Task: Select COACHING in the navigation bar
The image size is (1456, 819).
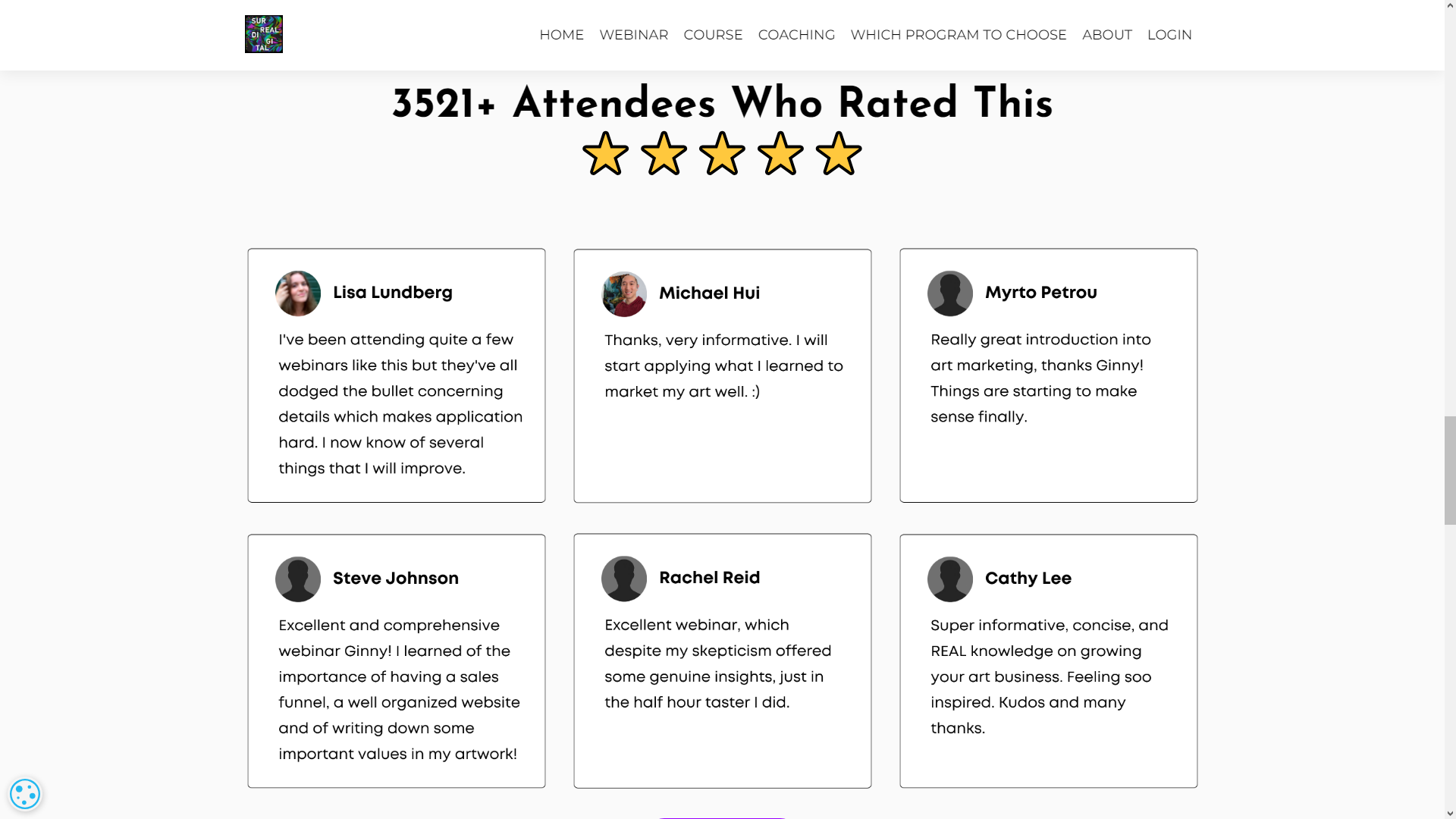Action: [796, 34]
